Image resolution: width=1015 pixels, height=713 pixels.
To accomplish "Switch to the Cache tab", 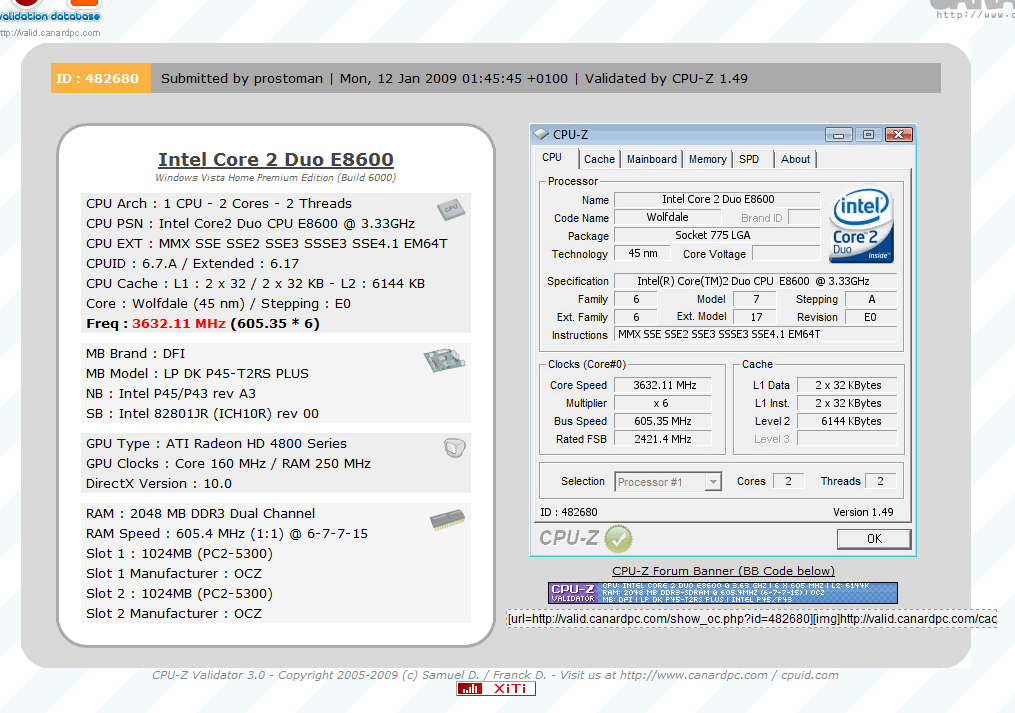I will (599, 159).
